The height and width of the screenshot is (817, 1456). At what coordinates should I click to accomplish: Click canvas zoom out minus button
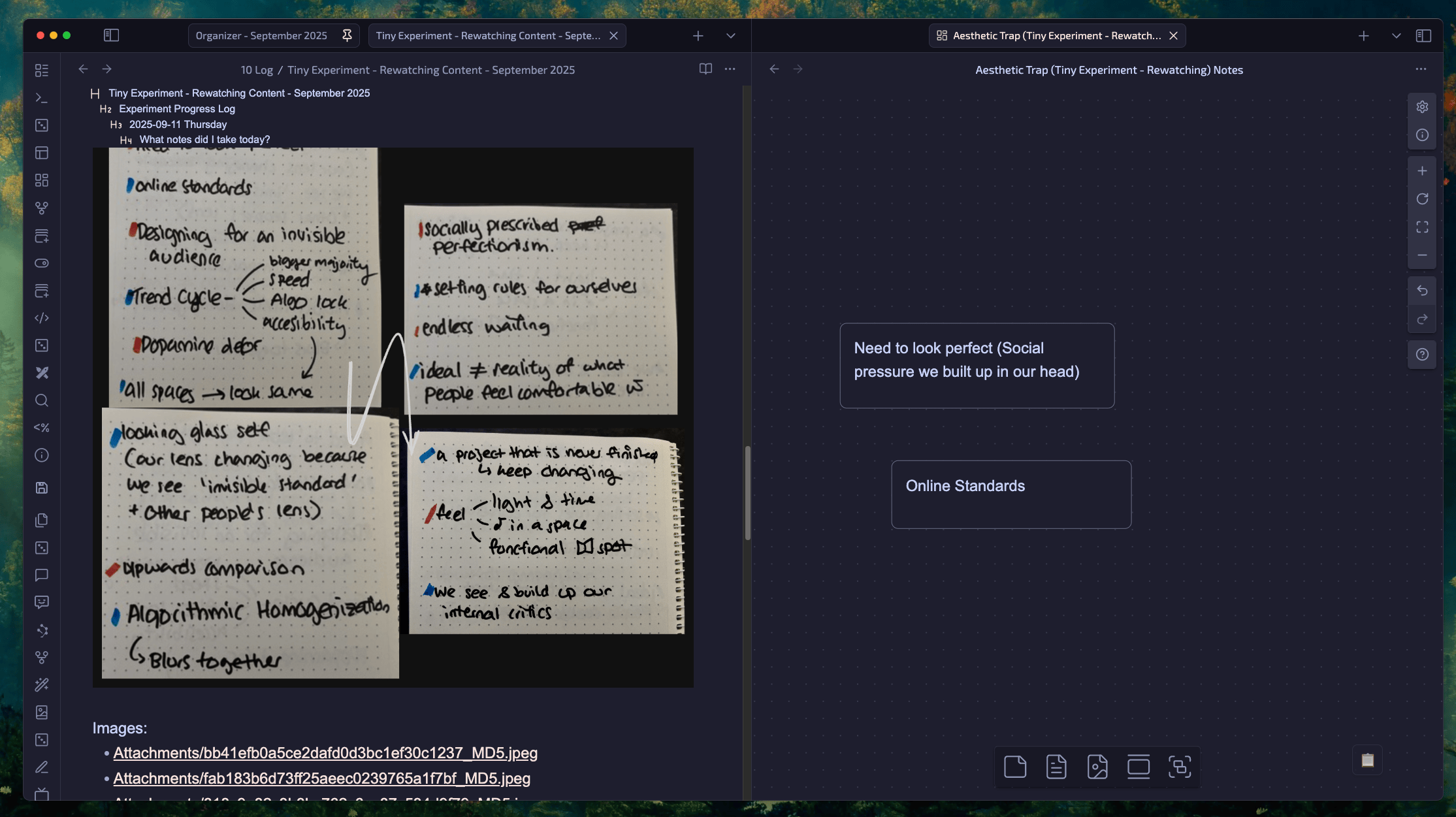(x=1422, y=255)
